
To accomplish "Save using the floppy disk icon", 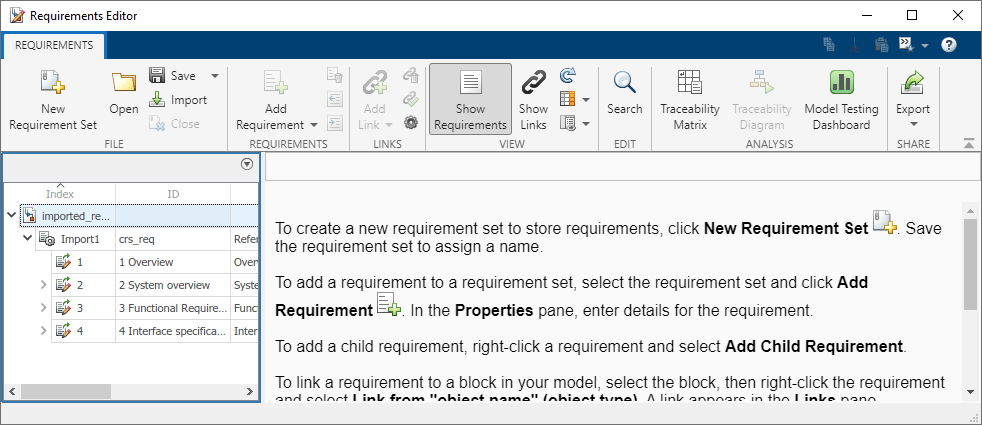I will [x=157, y=75].
